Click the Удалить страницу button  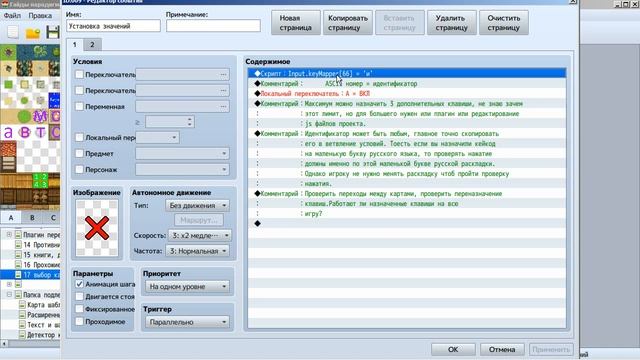tap(451, 23)
